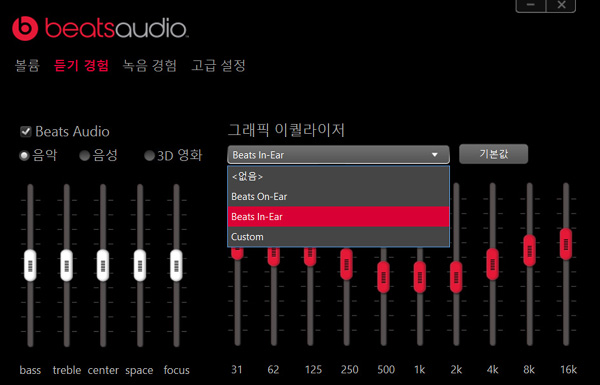The height and width of the screenshot is (385, 600).
Task: Click the space slider handle
Action: 140,265
